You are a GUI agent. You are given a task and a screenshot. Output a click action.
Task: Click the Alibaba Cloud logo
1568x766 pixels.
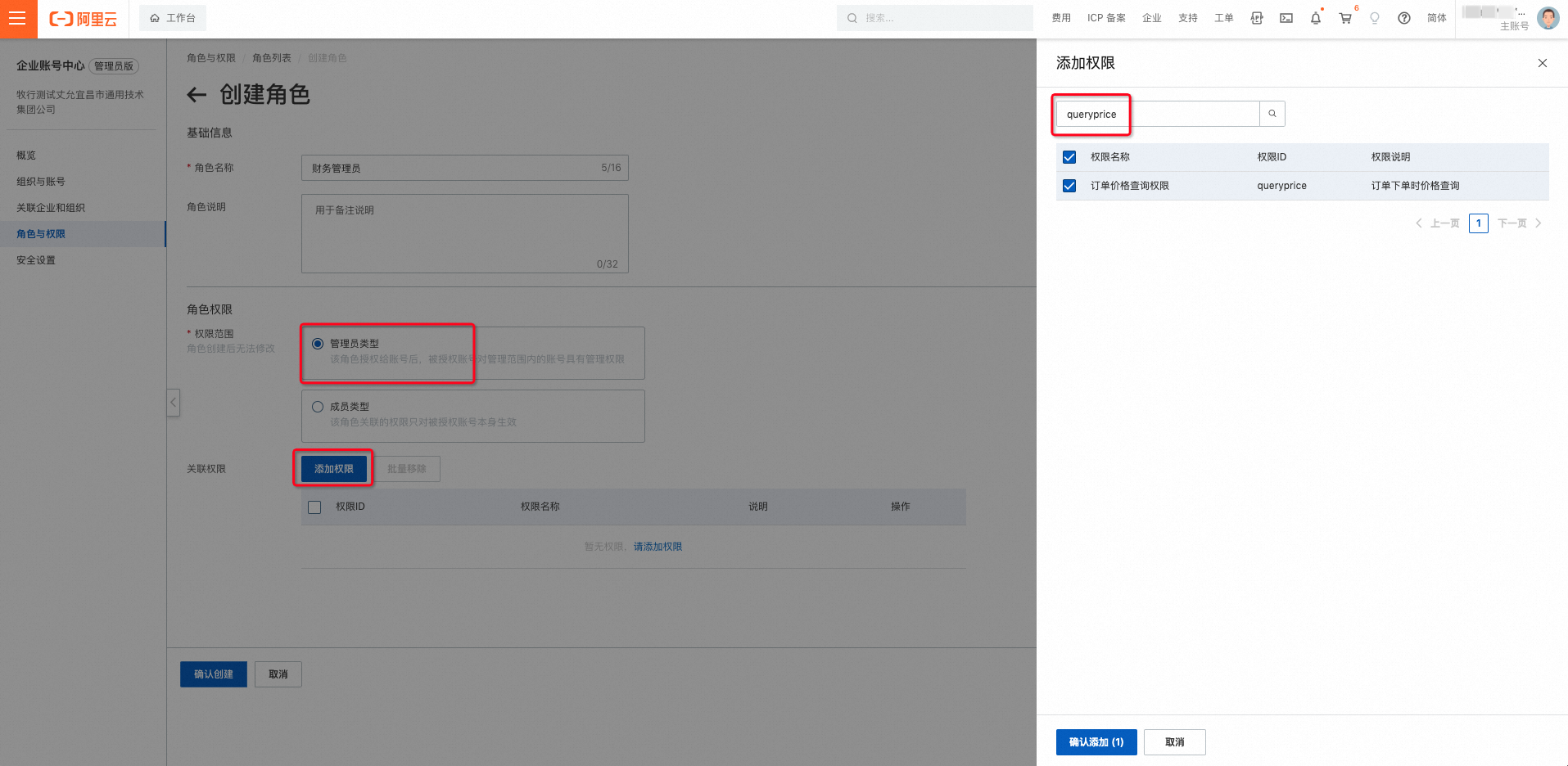[84, 19]
